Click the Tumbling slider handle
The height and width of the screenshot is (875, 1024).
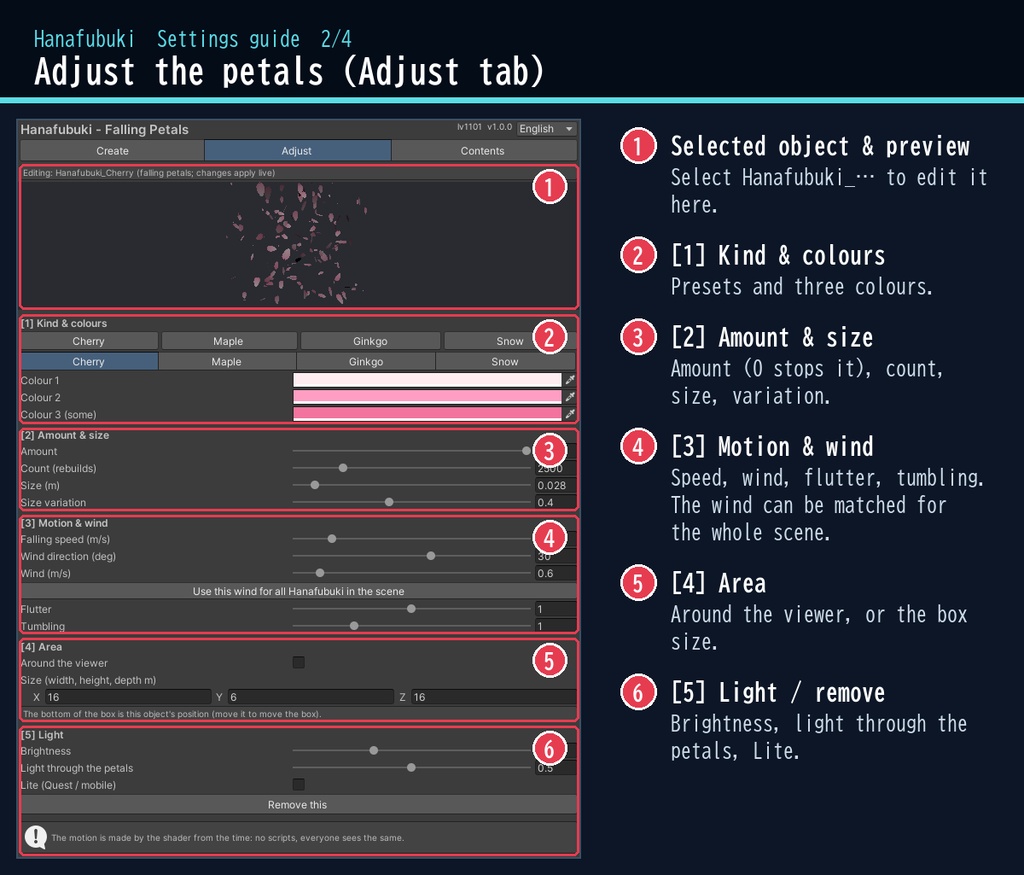coord(354,626)
